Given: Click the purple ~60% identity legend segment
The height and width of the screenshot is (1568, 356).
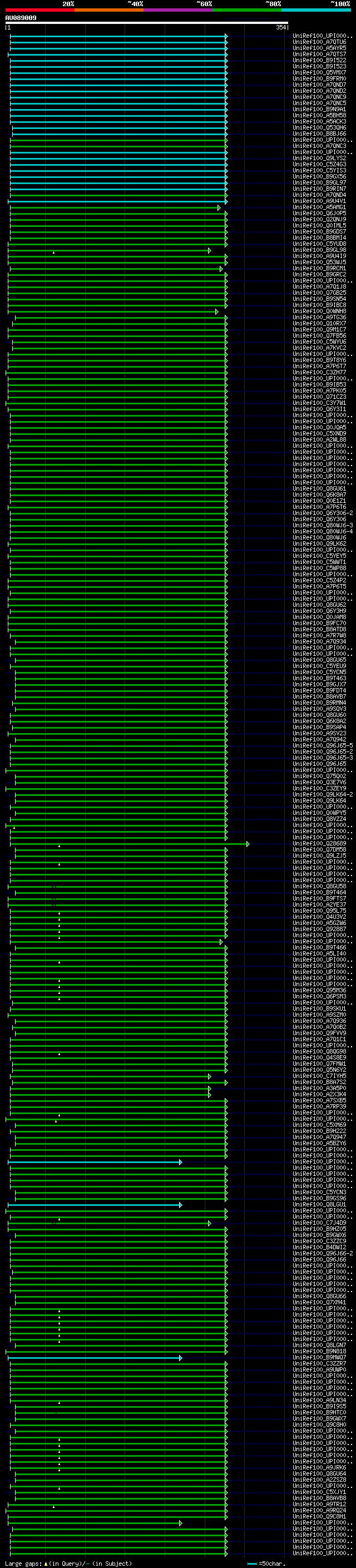Looking at the screenshot, I should click(x=177, y=10).
